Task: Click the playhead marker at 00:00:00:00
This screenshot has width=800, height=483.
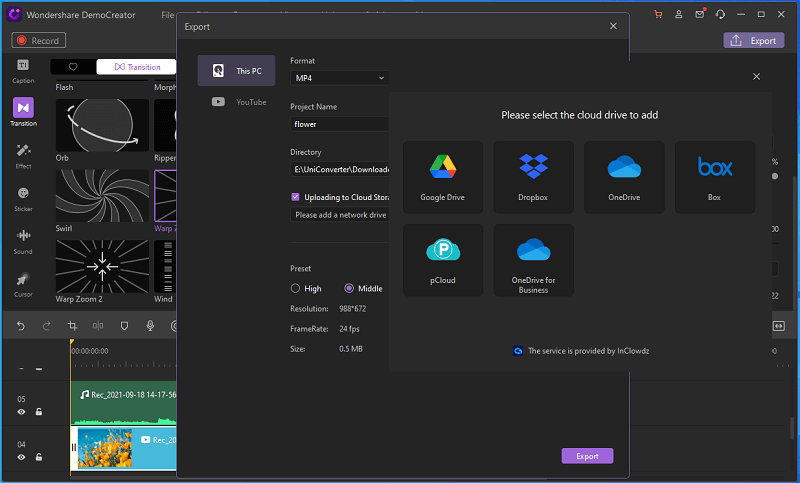Action: (71, 342)
